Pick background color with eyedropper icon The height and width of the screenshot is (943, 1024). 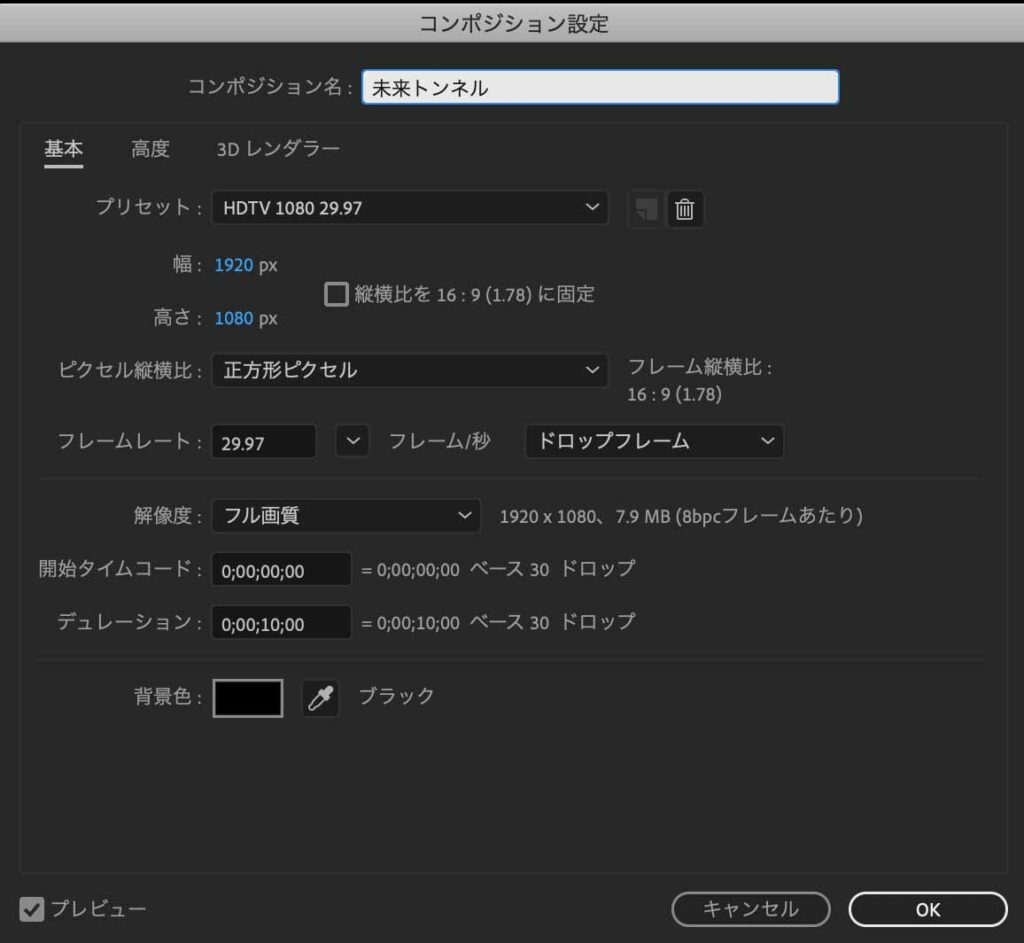321,698
